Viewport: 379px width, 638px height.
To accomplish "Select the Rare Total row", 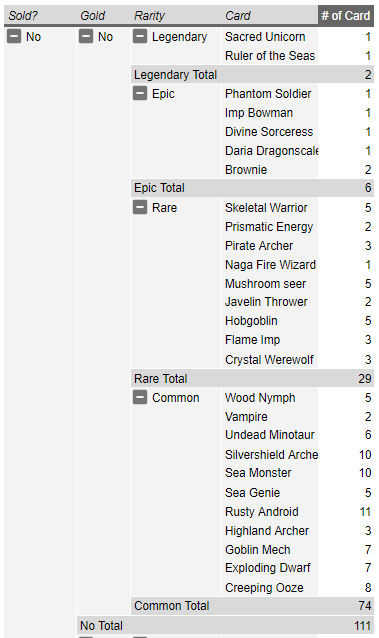I will [x=252, y=378].
